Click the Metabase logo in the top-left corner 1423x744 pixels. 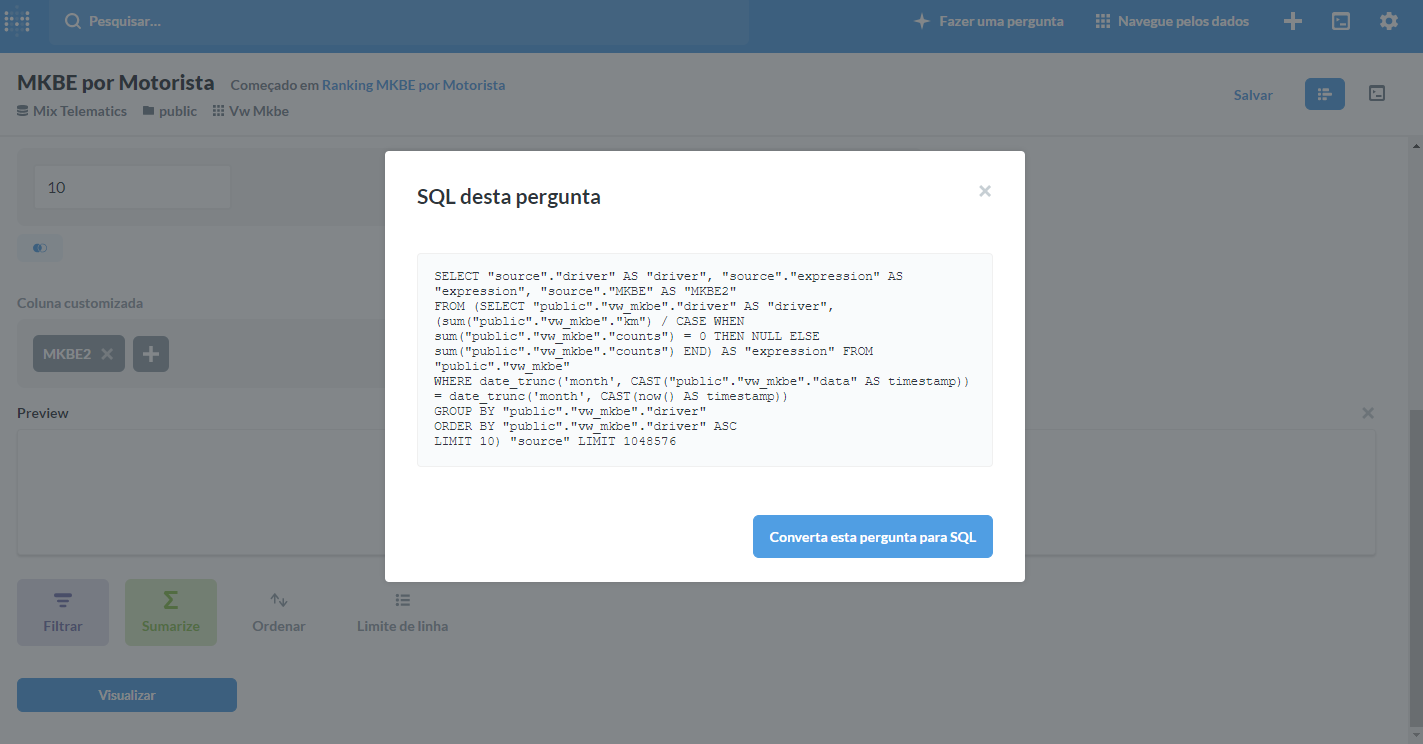[x=19, y=20]
